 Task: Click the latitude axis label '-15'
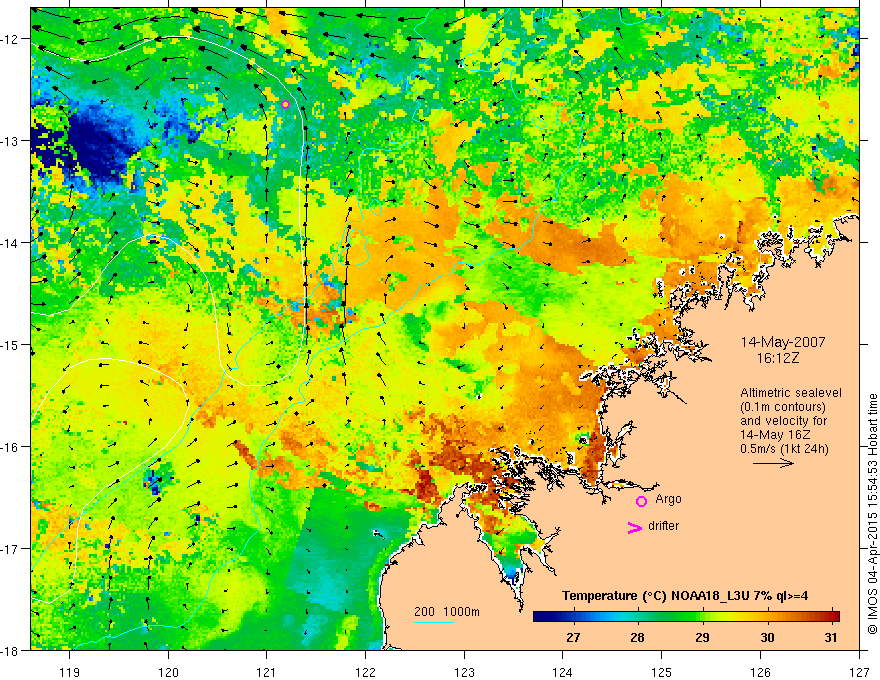click(10, 344)
